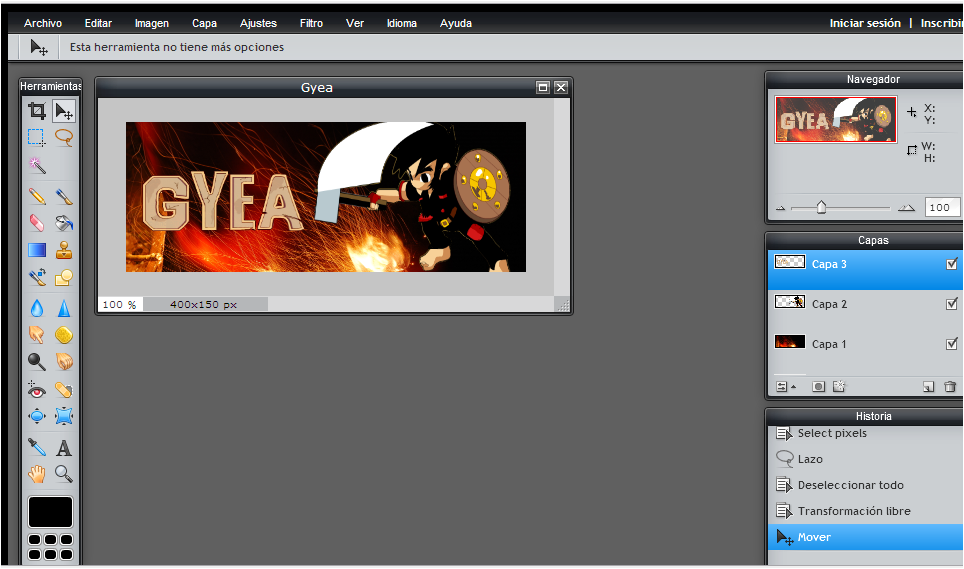Screen dimensions: 964x569
Task: Select the Bloat tool
Action: 37,416
